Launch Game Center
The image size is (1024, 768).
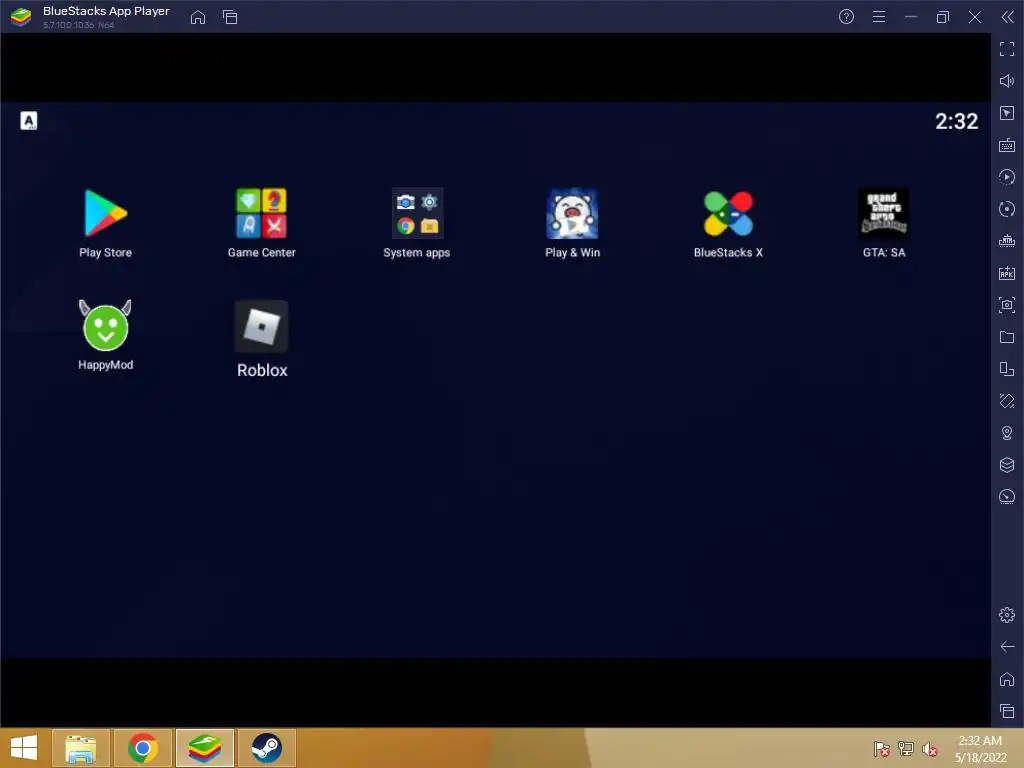point(261,214)
